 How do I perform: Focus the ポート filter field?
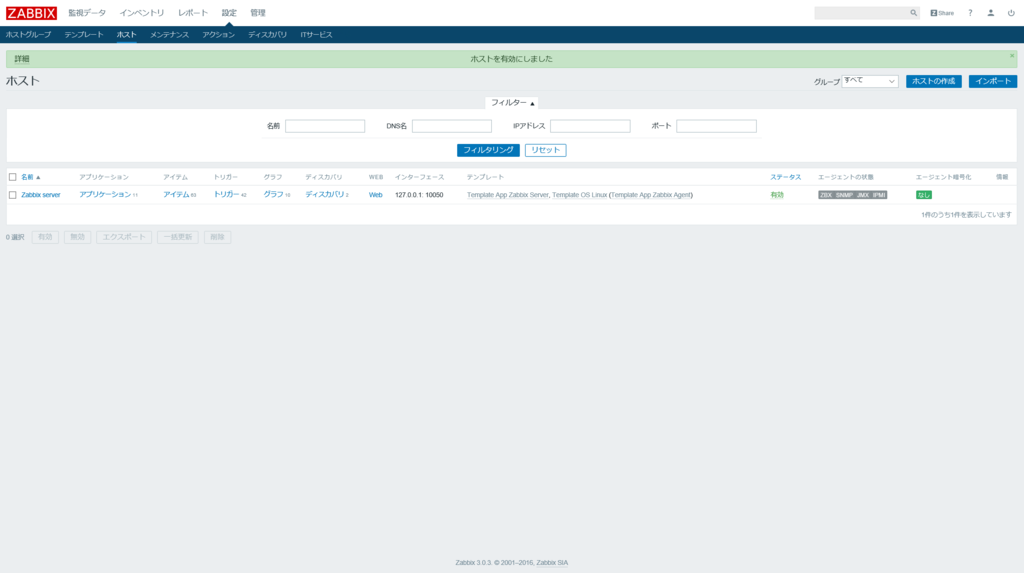coord(716,126)
